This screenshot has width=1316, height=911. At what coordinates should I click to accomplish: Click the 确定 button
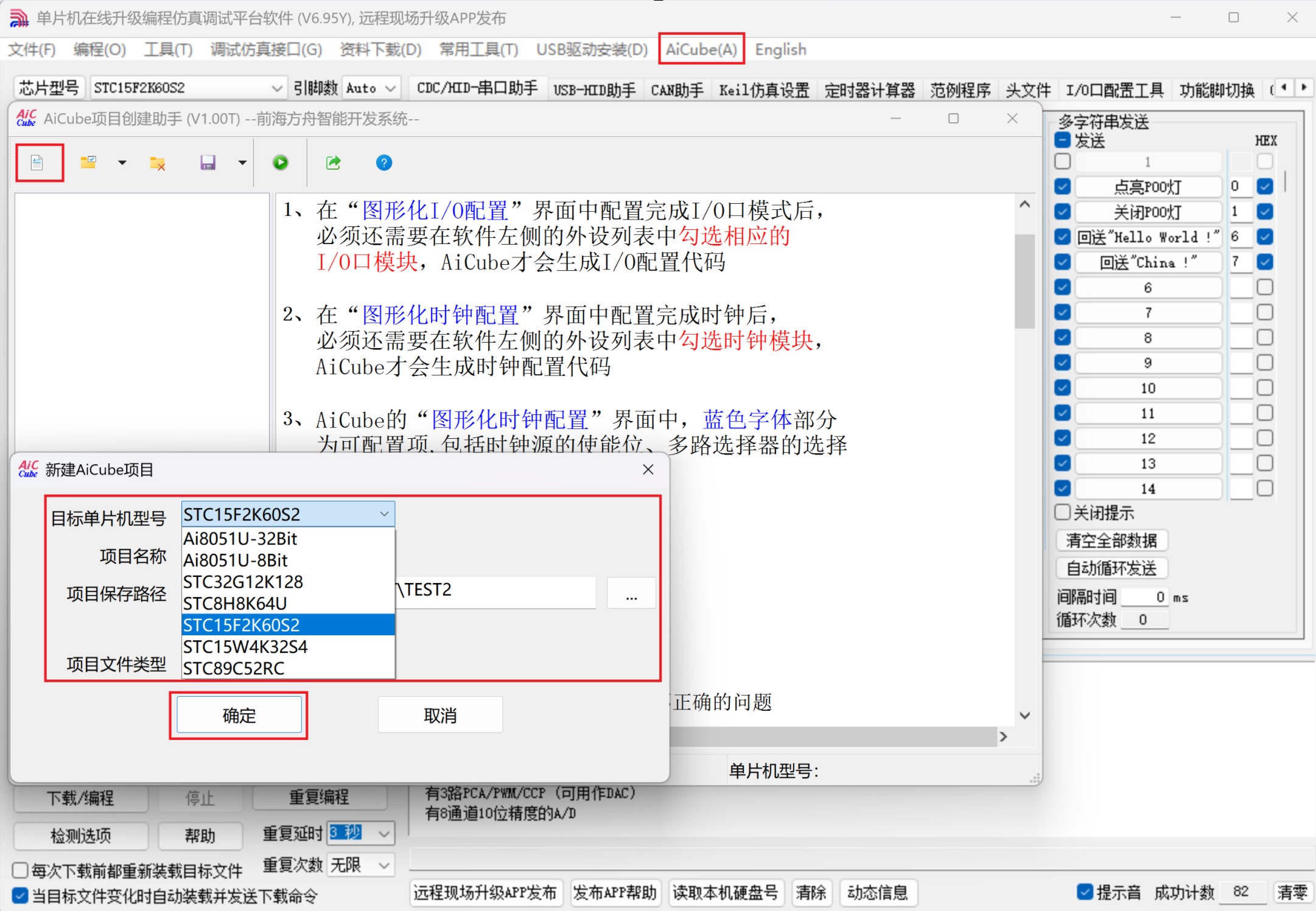239,715
